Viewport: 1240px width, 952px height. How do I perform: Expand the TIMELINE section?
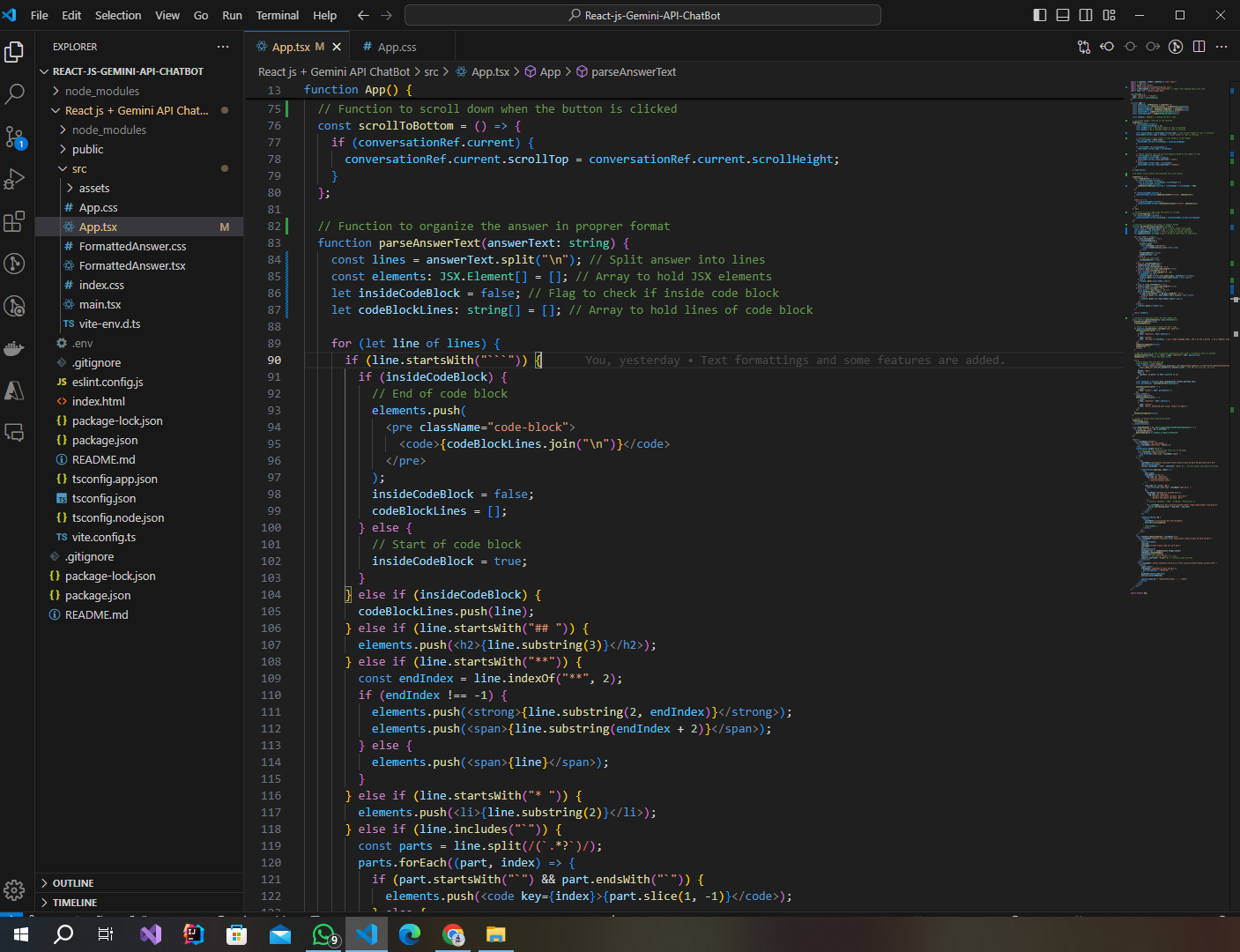pos(139,903)
